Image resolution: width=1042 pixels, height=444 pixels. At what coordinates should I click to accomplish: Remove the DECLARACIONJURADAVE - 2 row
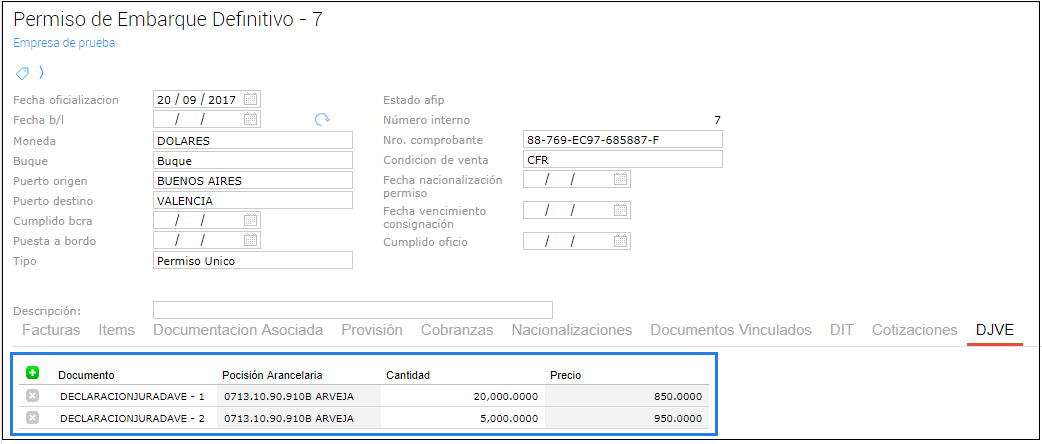(32, 417)
